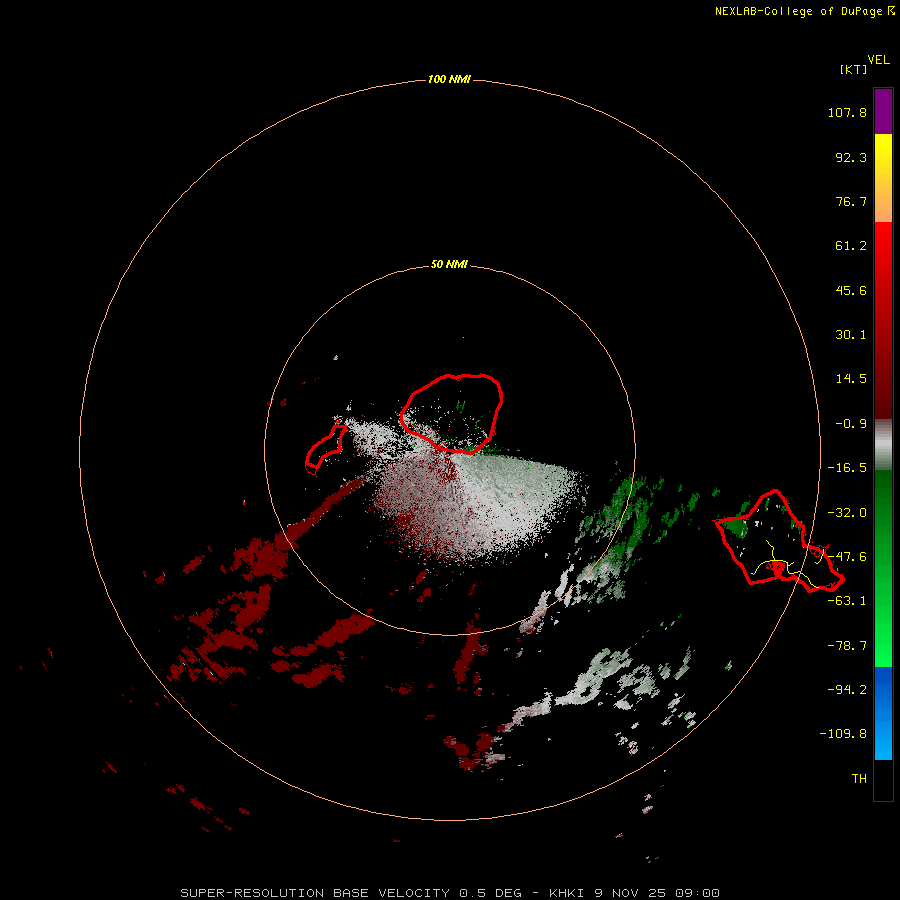Click the large red island outline near center

pyautogui.click(x=451, y=414)
